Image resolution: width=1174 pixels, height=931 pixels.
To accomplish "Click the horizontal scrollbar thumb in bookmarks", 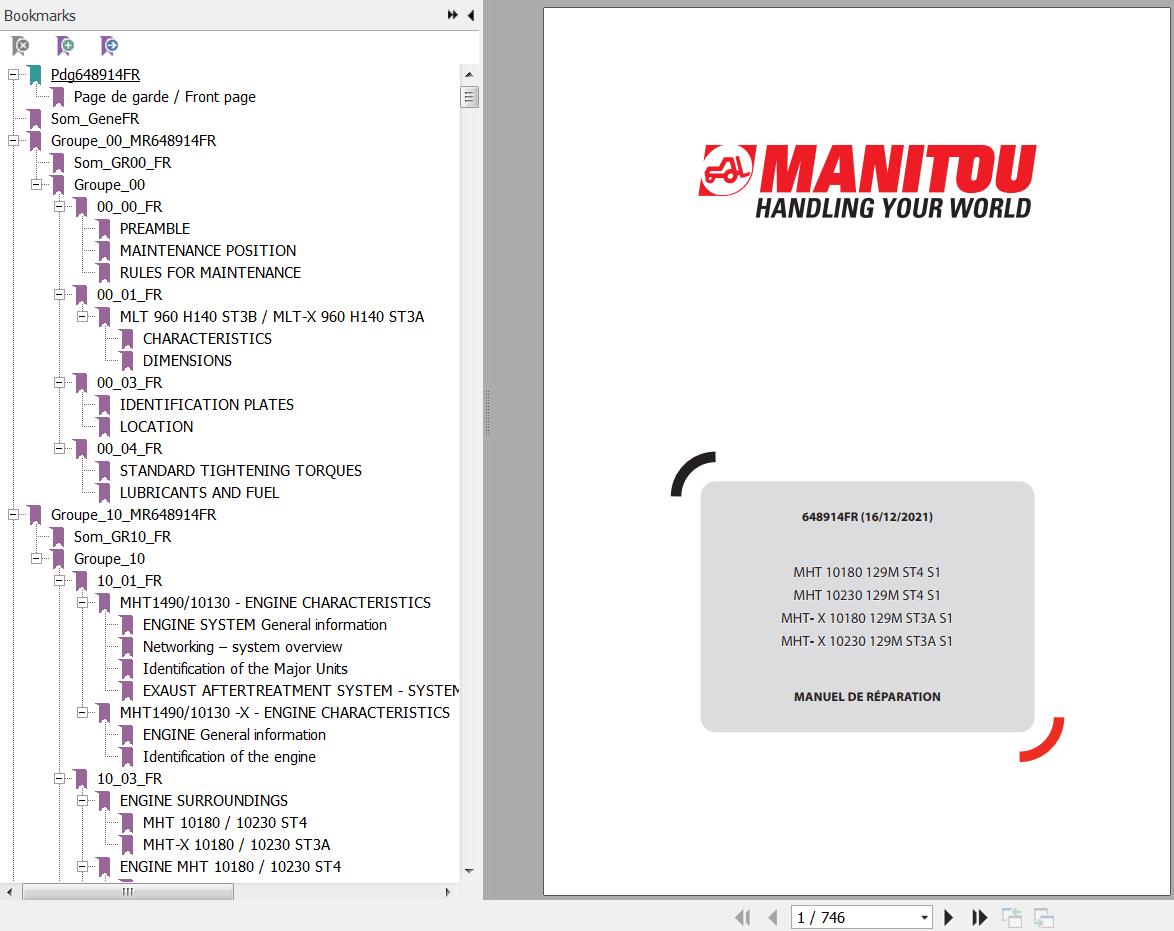I will 128,892.
